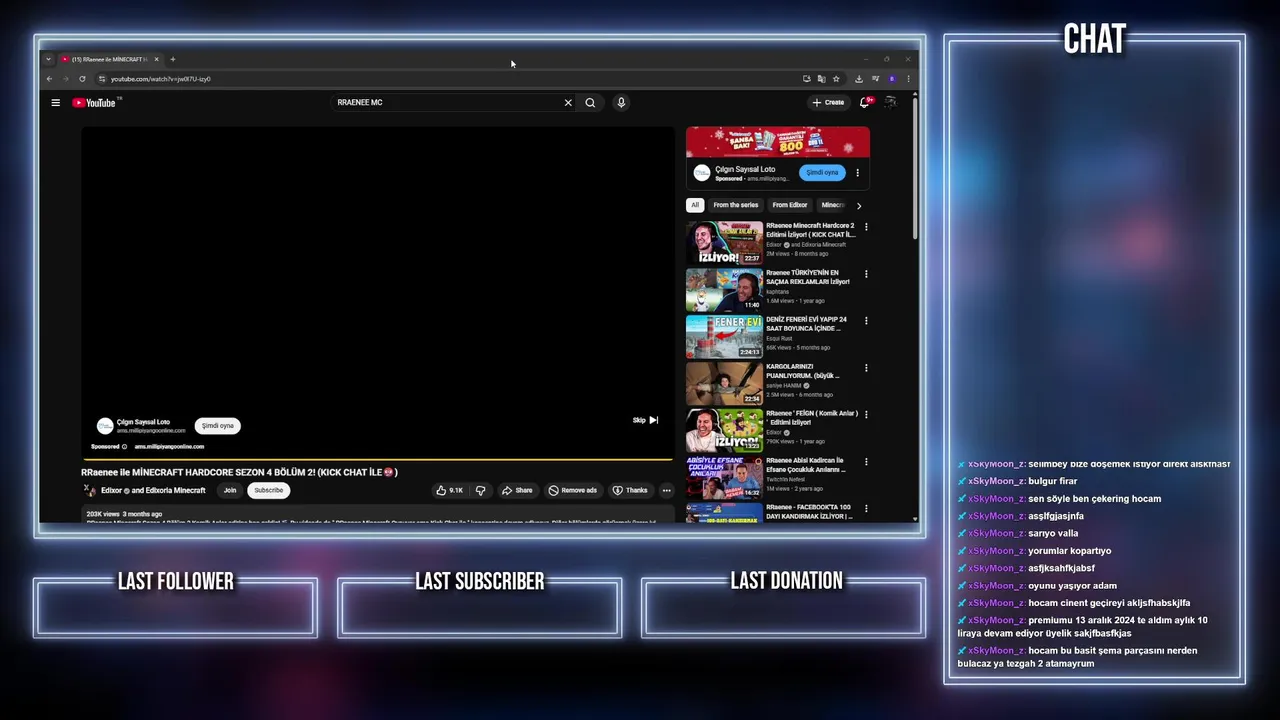Open RRaenee FEİGN Komik Anlar video

(724, 431)
